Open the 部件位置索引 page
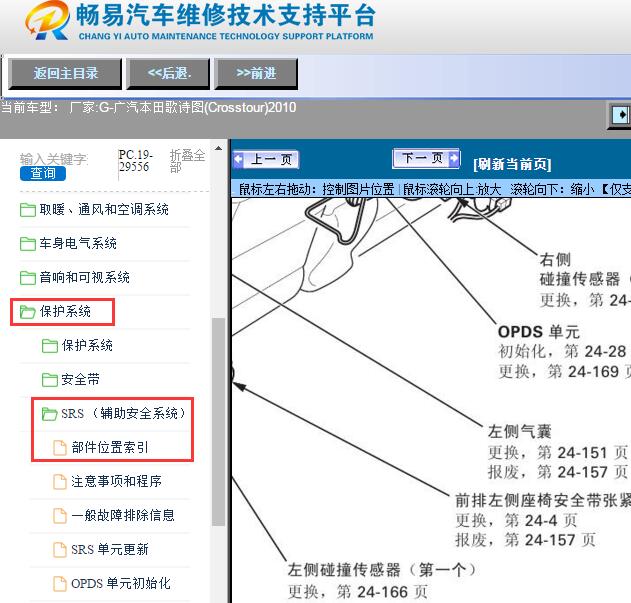This screenshot has width=631, height=603. 110,448
